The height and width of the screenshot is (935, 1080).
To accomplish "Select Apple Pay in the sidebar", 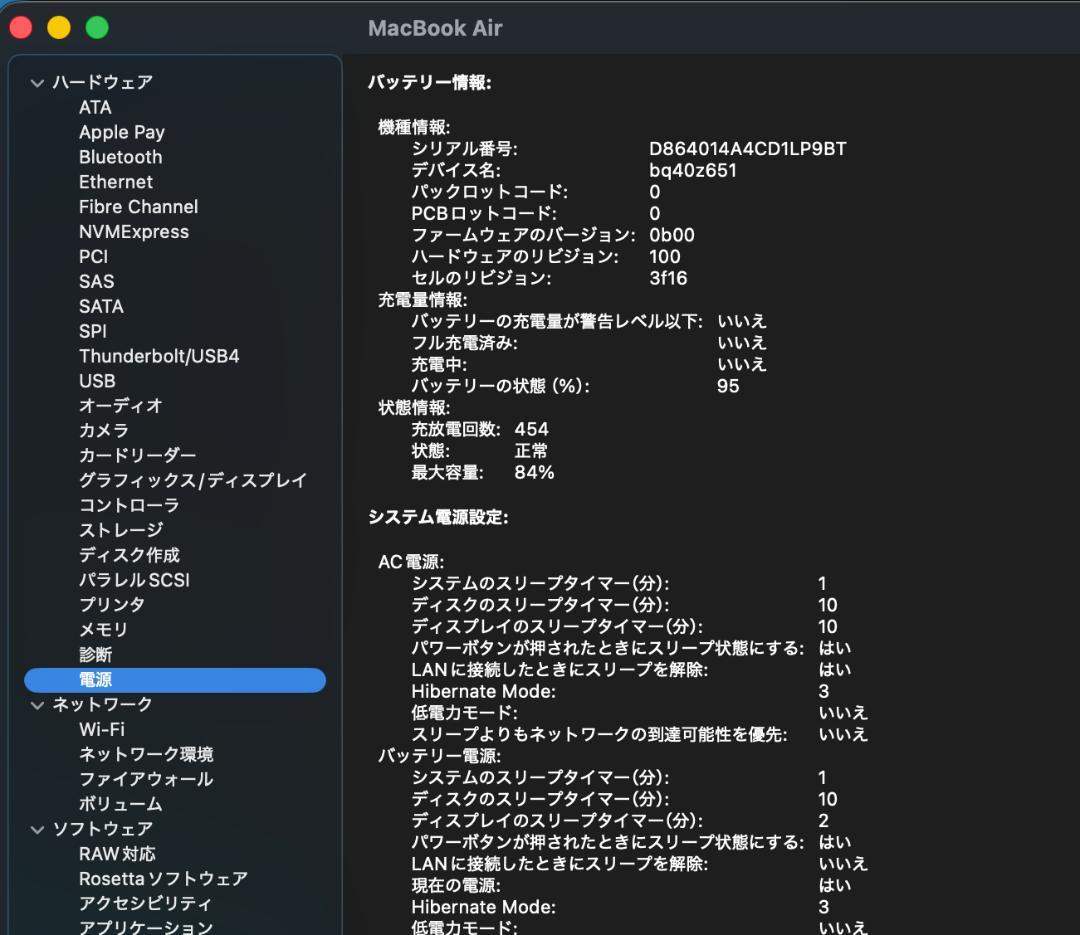I will point(122,132).
